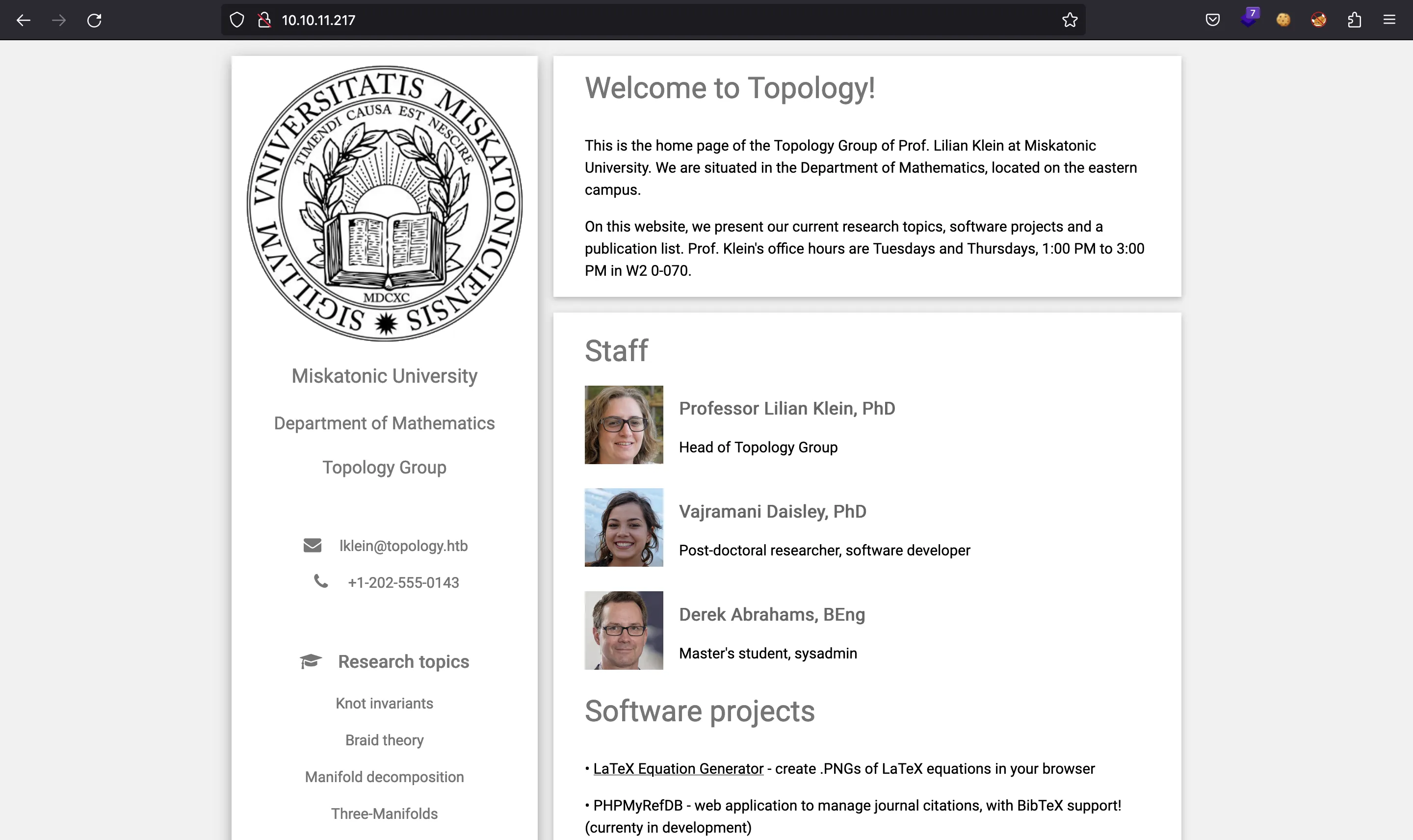
Task: Click the insecure connection padlock icon
Action: tap(263, 21)
